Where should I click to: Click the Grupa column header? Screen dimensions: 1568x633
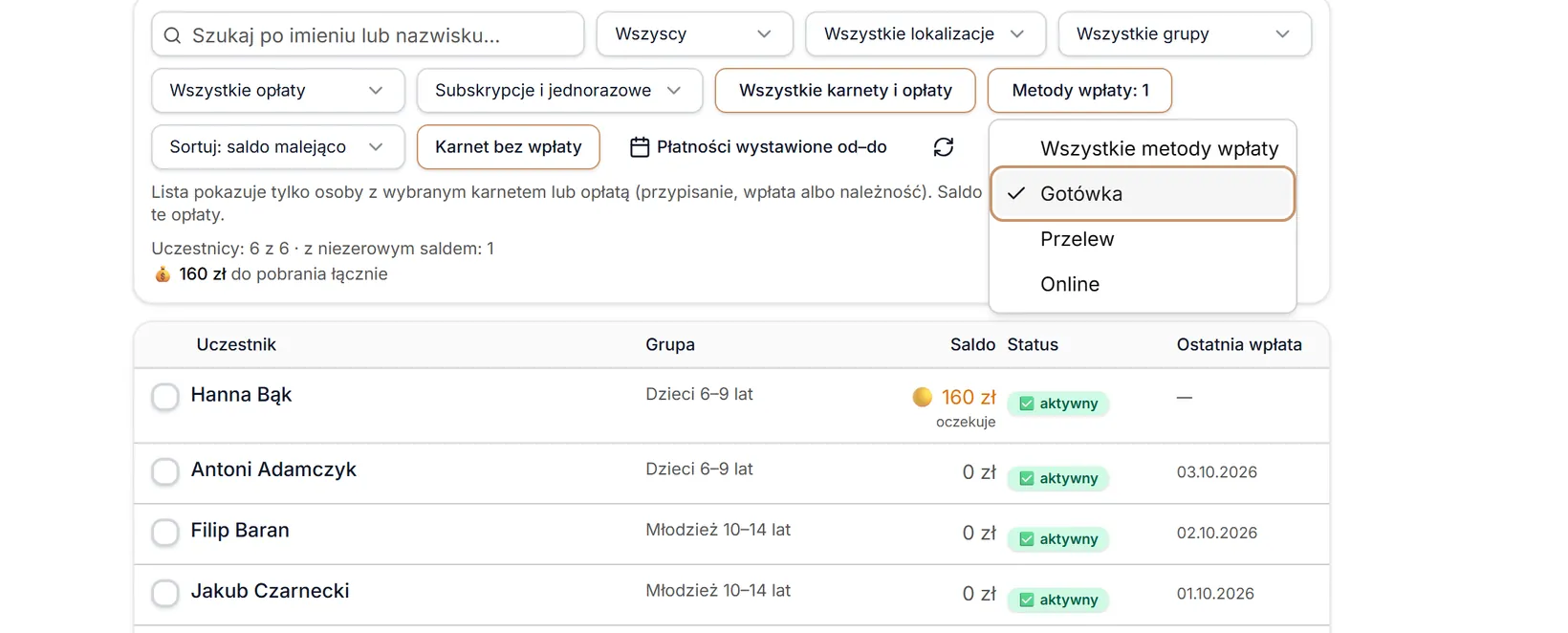point(670,345)
